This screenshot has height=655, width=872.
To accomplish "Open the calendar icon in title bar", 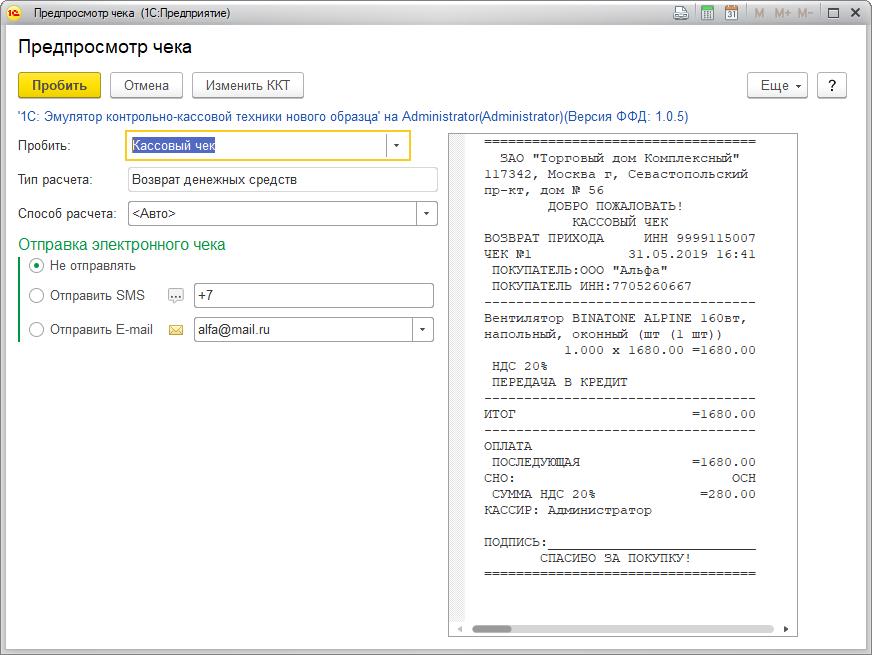I will (x=731, y=13).
